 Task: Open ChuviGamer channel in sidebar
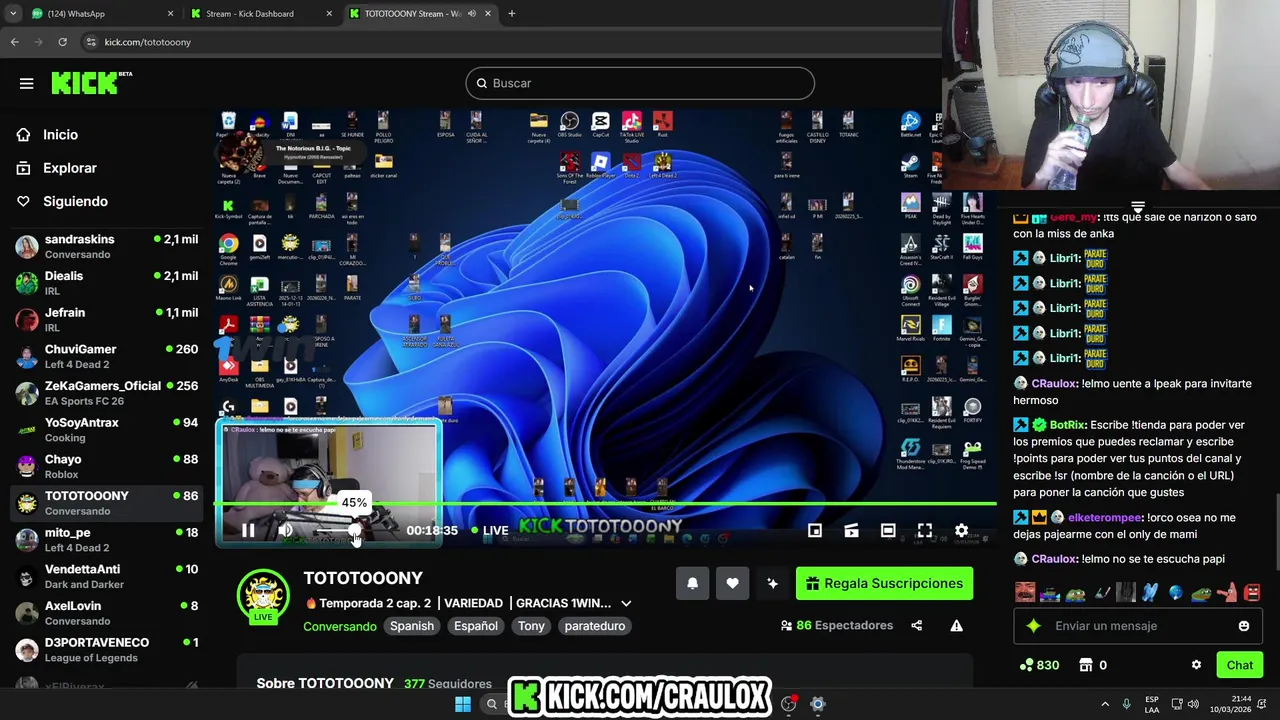[106, 356]
